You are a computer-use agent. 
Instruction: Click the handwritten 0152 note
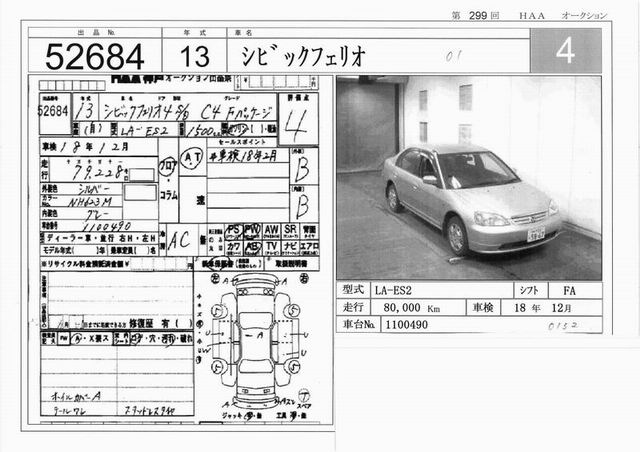(x=563, y=326)
